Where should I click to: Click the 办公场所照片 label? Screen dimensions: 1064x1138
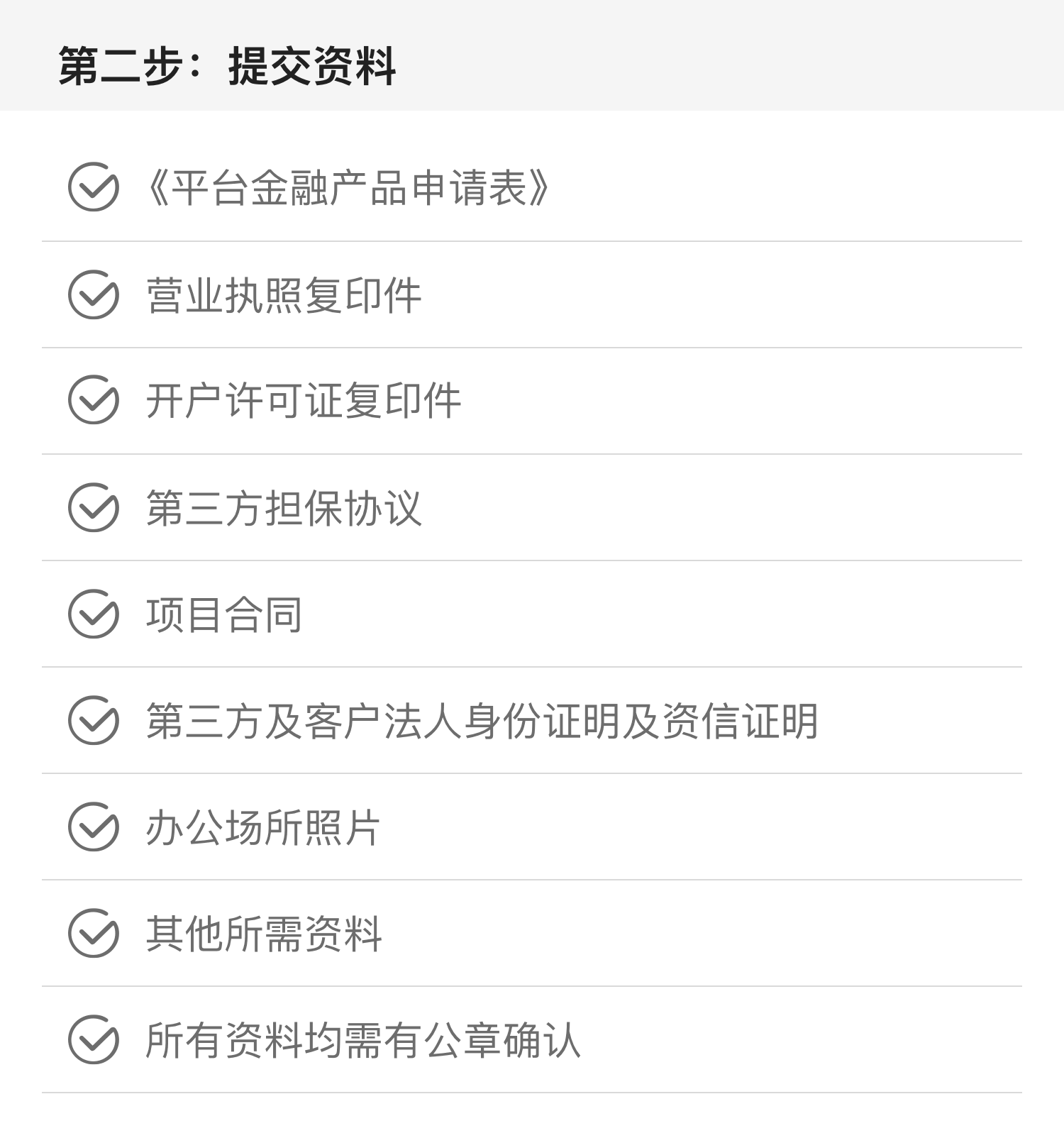[x=263, y=827]
